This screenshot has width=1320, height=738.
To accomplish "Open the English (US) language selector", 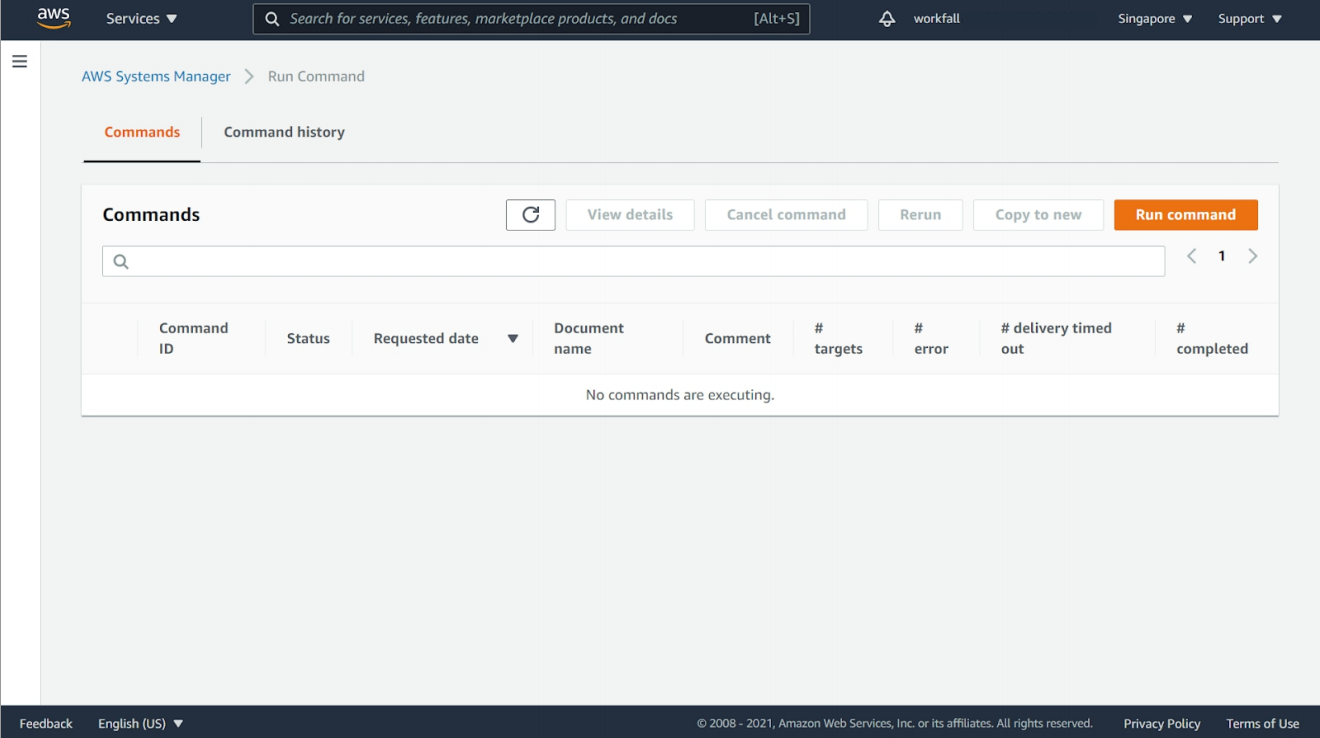I will (x=141, y=724).
